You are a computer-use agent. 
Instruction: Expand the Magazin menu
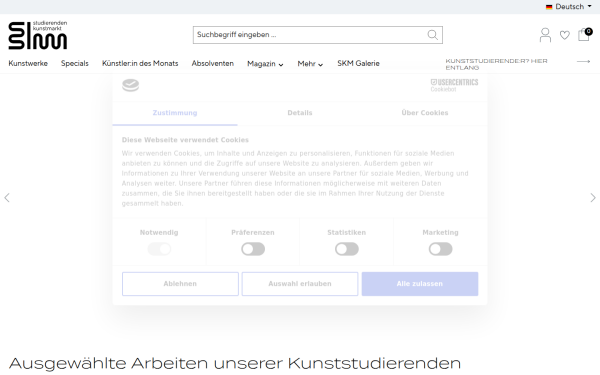pos(265,64)
